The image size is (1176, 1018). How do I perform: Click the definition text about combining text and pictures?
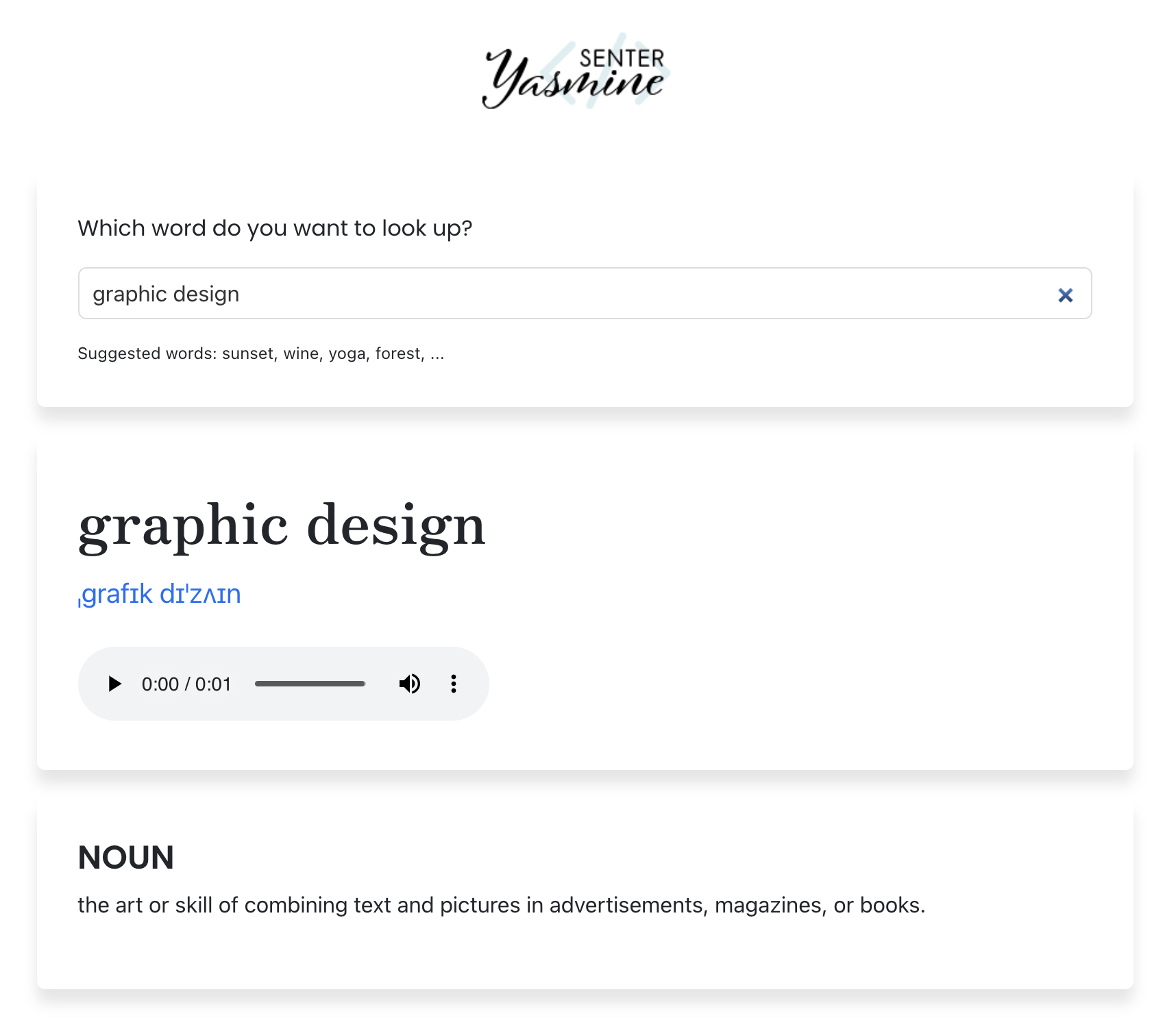(502, 905)
